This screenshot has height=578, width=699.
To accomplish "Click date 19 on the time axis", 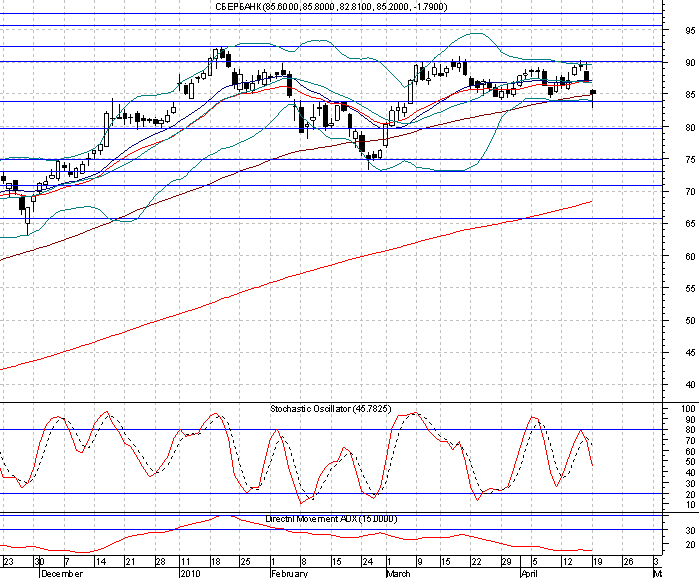I will (x=597, y=562).
